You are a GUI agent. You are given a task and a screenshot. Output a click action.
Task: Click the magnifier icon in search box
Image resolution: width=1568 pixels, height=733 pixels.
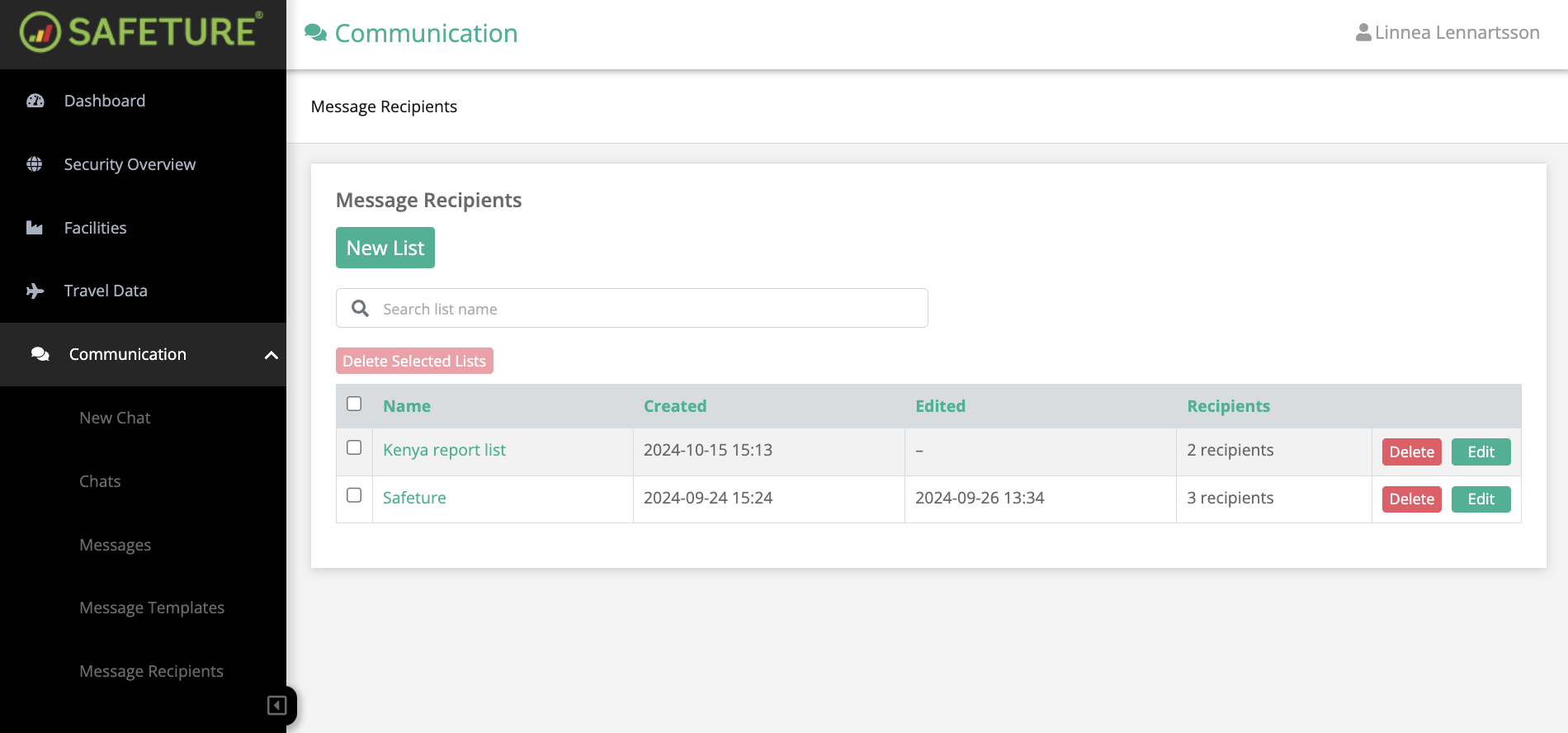pyautogui.click(x=360, y=309)
